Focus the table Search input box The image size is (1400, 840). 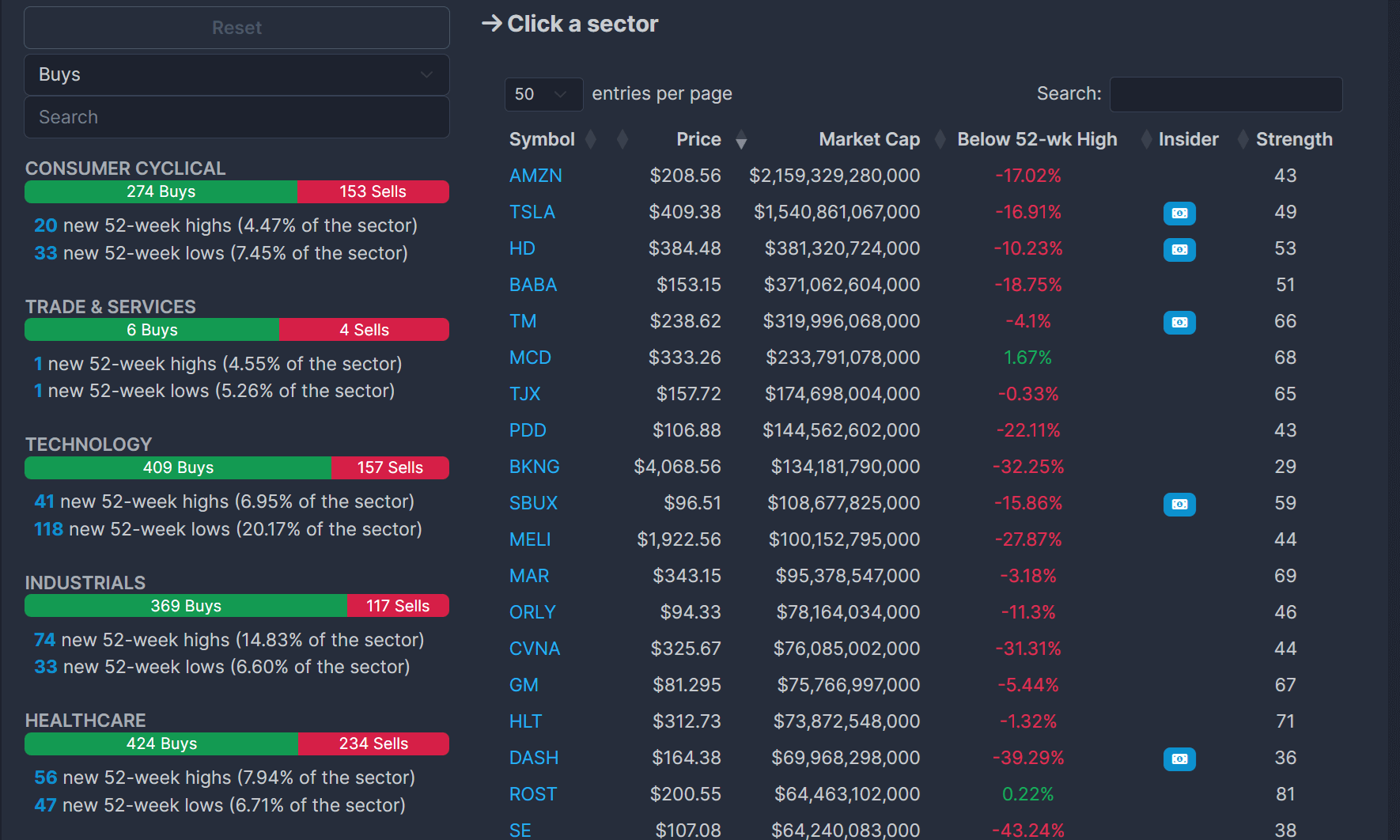(1226, 94)
